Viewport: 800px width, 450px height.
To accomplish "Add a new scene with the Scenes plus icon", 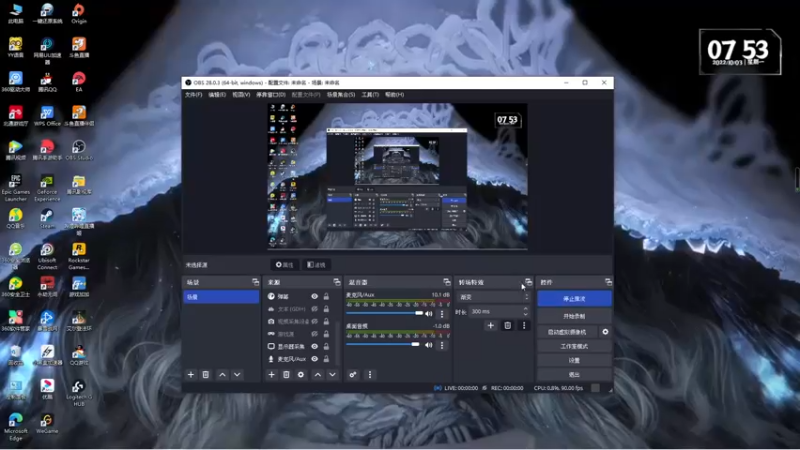I will pyautogui.click(x=191, y=374).
